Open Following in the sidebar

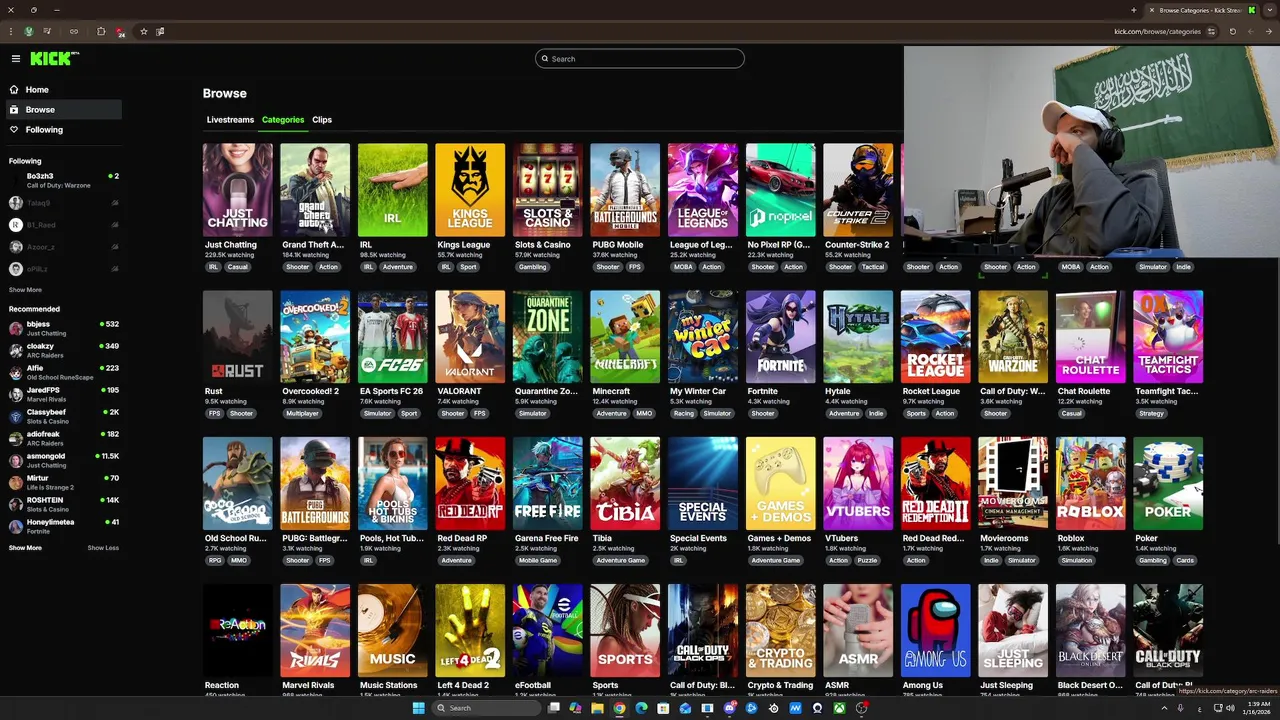[64, 130]
